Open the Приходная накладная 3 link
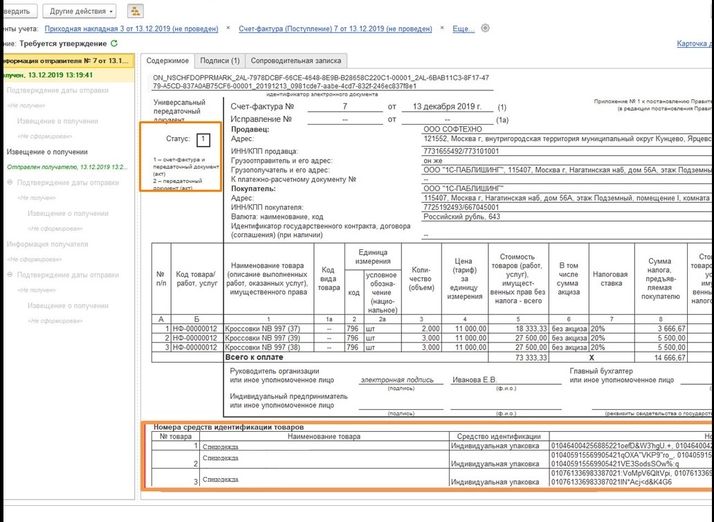The image size is (714, 522). tap(111, 29)
